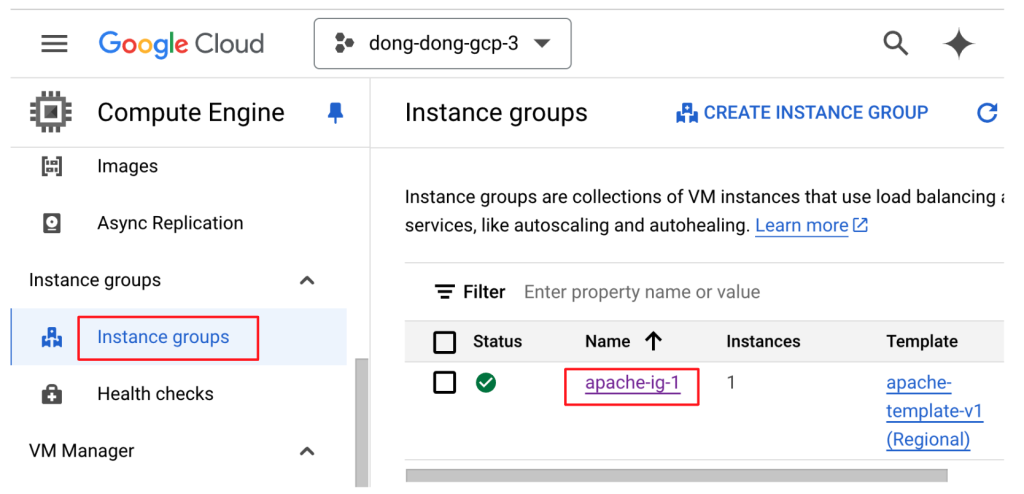Click the search magnifier icon
Viewport: 1024px width, 494px height.
pos(895,44)
